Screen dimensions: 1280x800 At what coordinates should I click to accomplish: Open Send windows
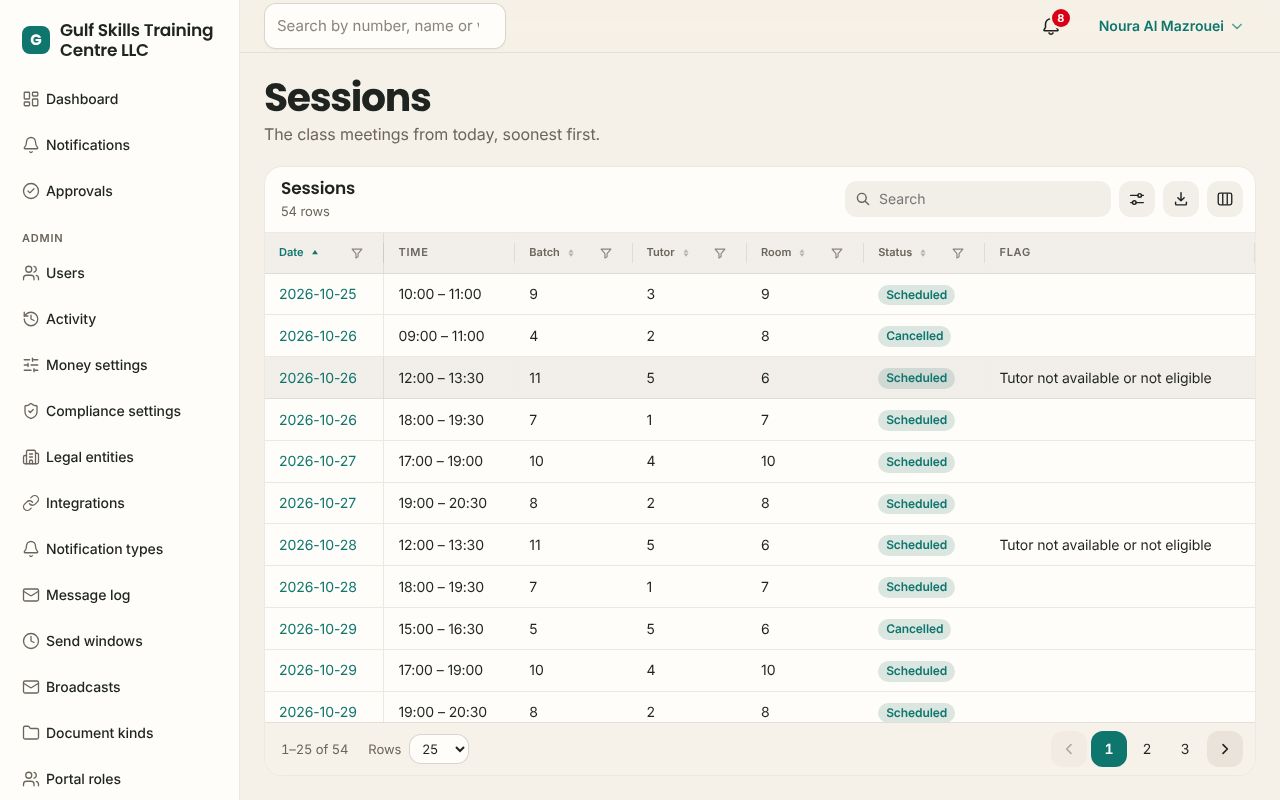coord(120,641)
